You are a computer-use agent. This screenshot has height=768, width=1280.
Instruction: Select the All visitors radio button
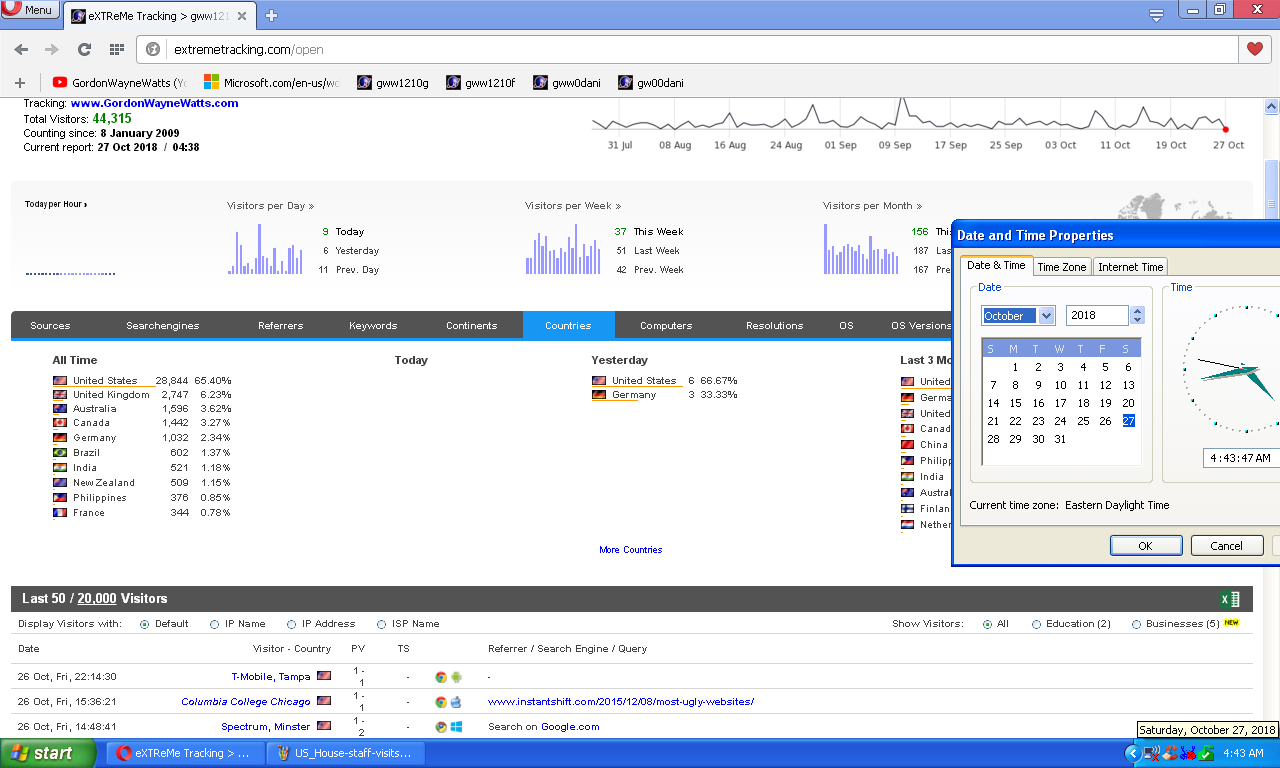(988, 624)
